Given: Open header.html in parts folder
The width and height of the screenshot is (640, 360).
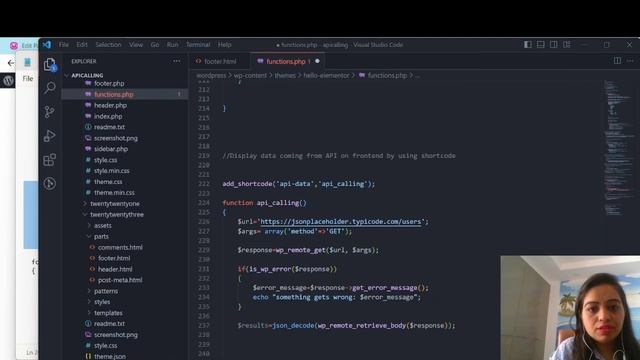Looking at the screenshot, I should tap(115, 269).
